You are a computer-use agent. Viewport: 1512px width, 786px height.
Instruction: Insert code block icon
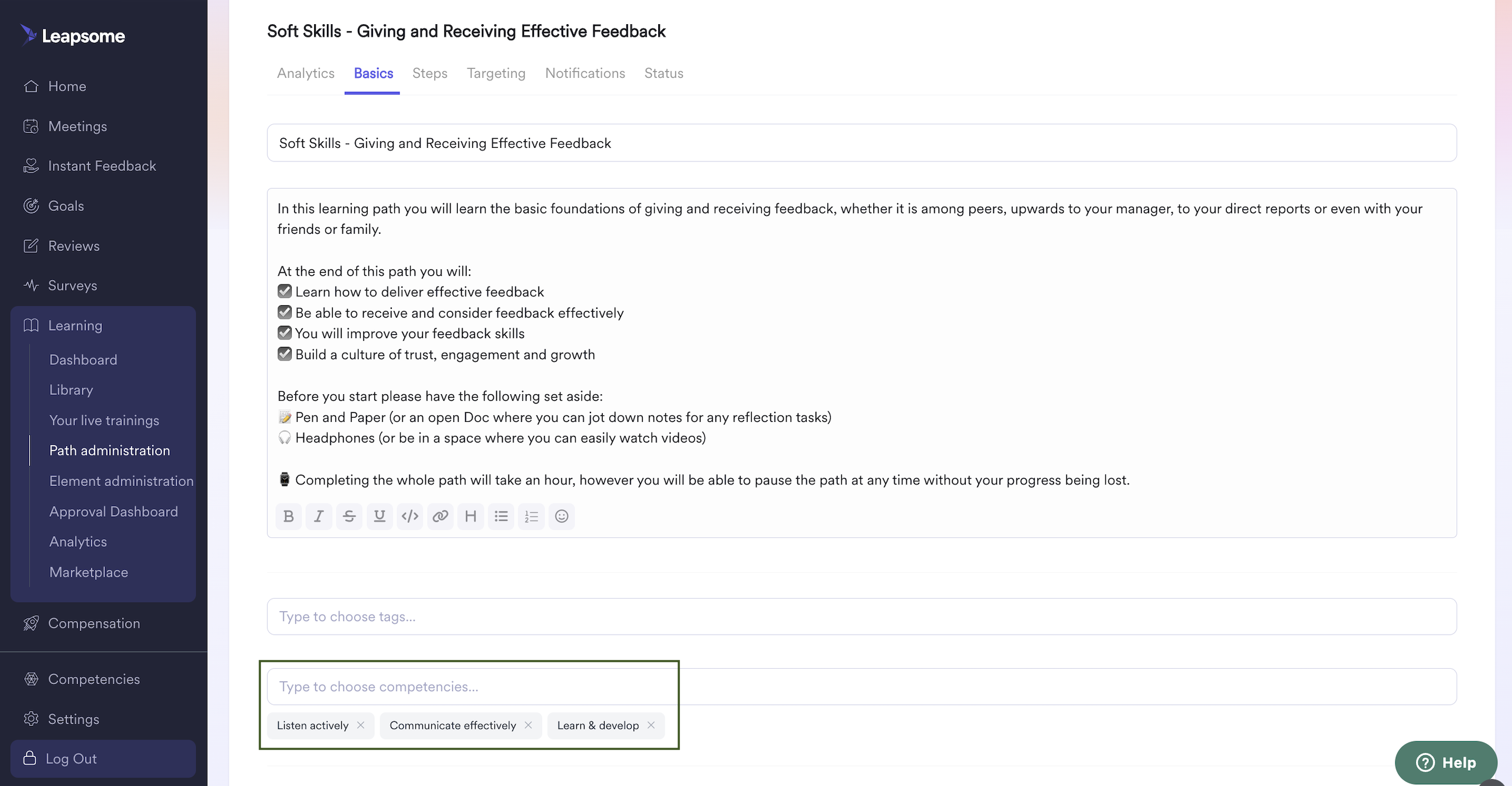click(410, 516)
